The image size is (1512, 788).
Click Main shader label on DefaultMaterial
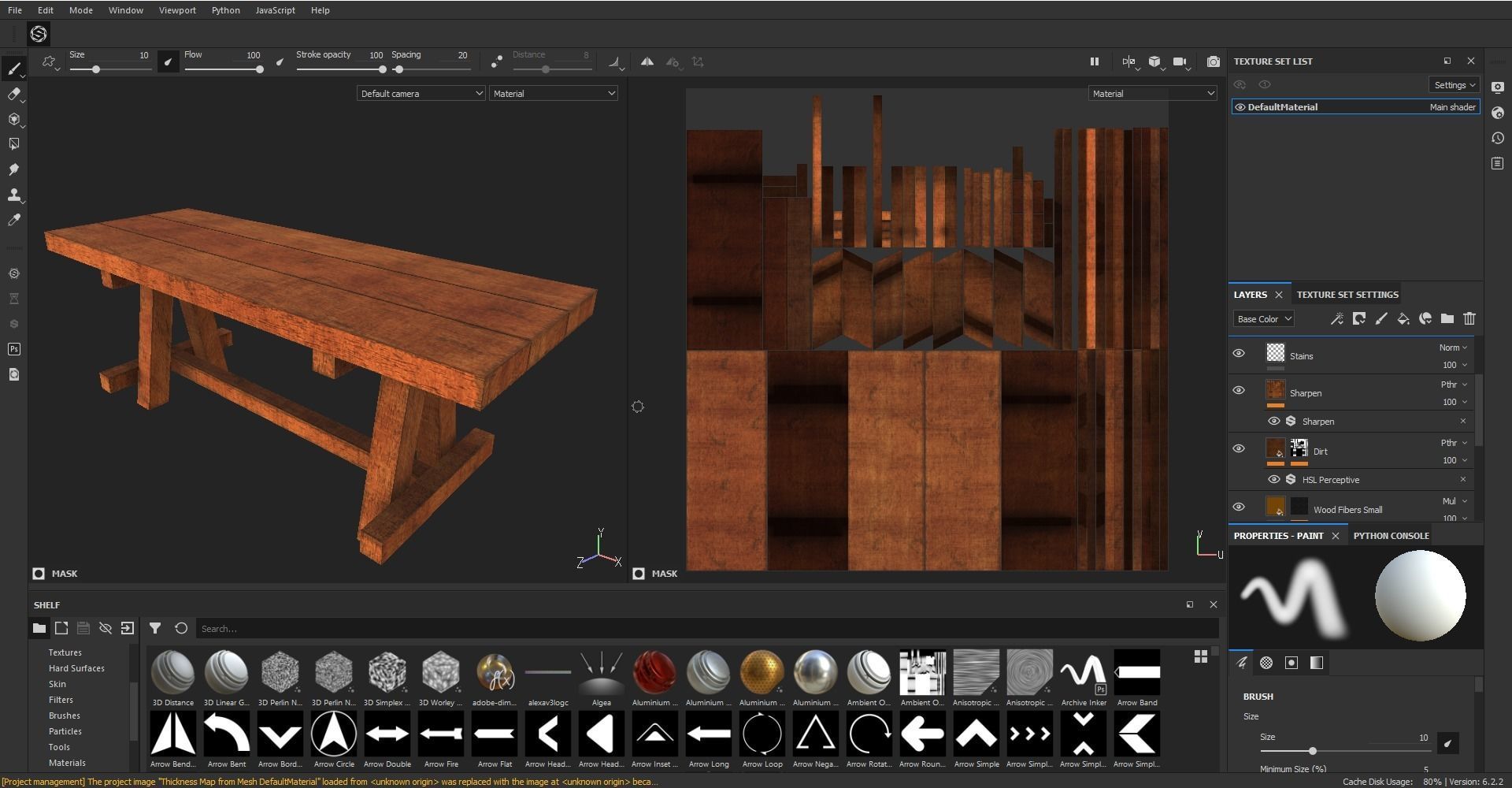click(1452, 107)
